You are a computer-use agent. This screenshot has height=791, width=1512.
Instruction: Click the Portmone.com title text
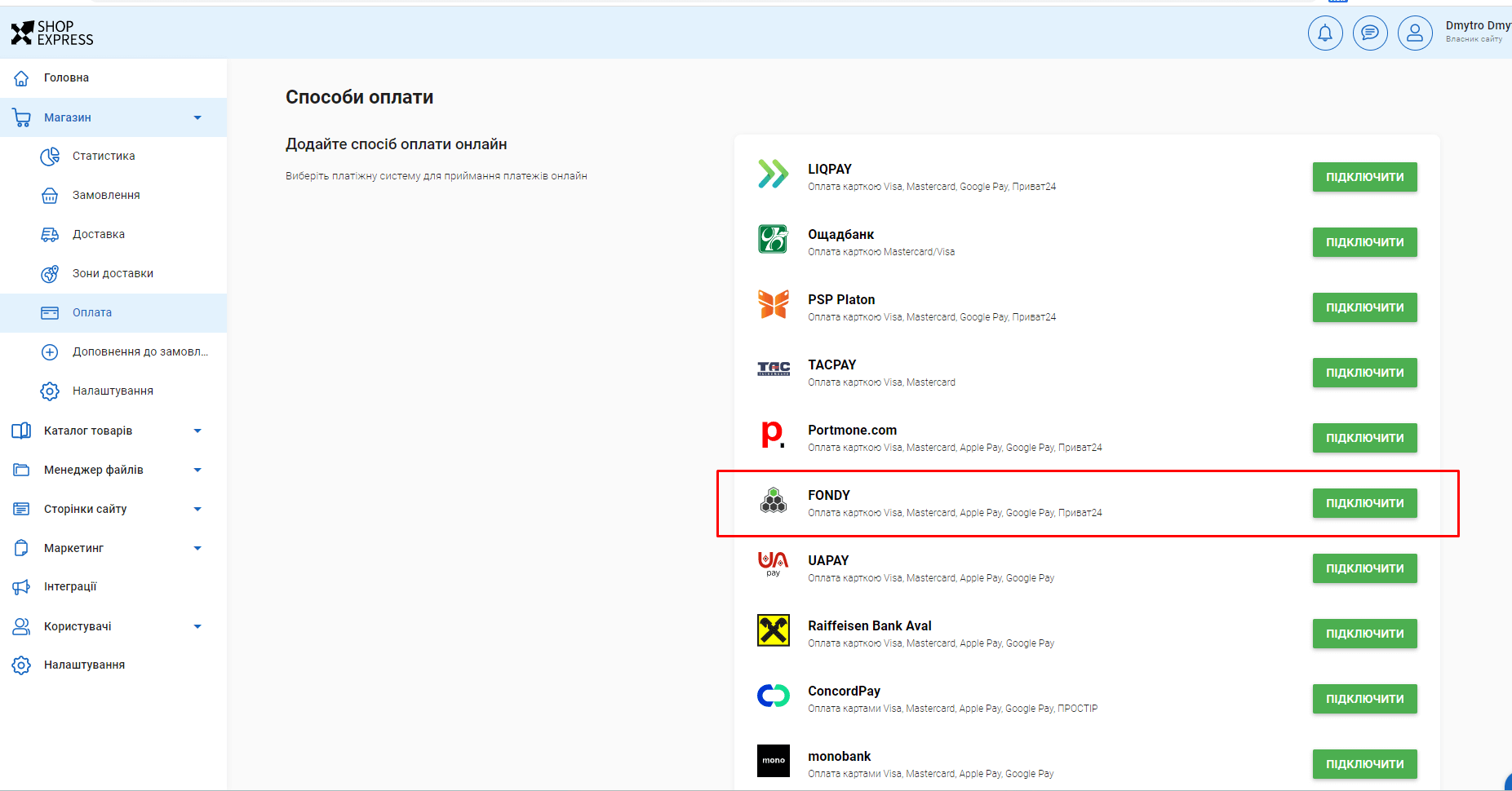pos(852,430)
